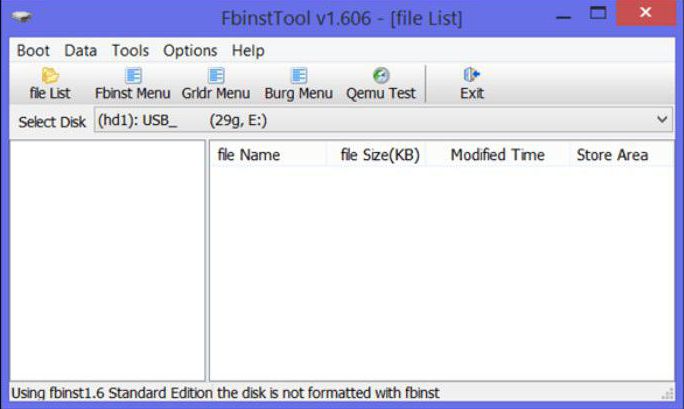This screenshot has width=684, height=409.
Task: Open the Grldr Menu editor
Action: [215, 84]
